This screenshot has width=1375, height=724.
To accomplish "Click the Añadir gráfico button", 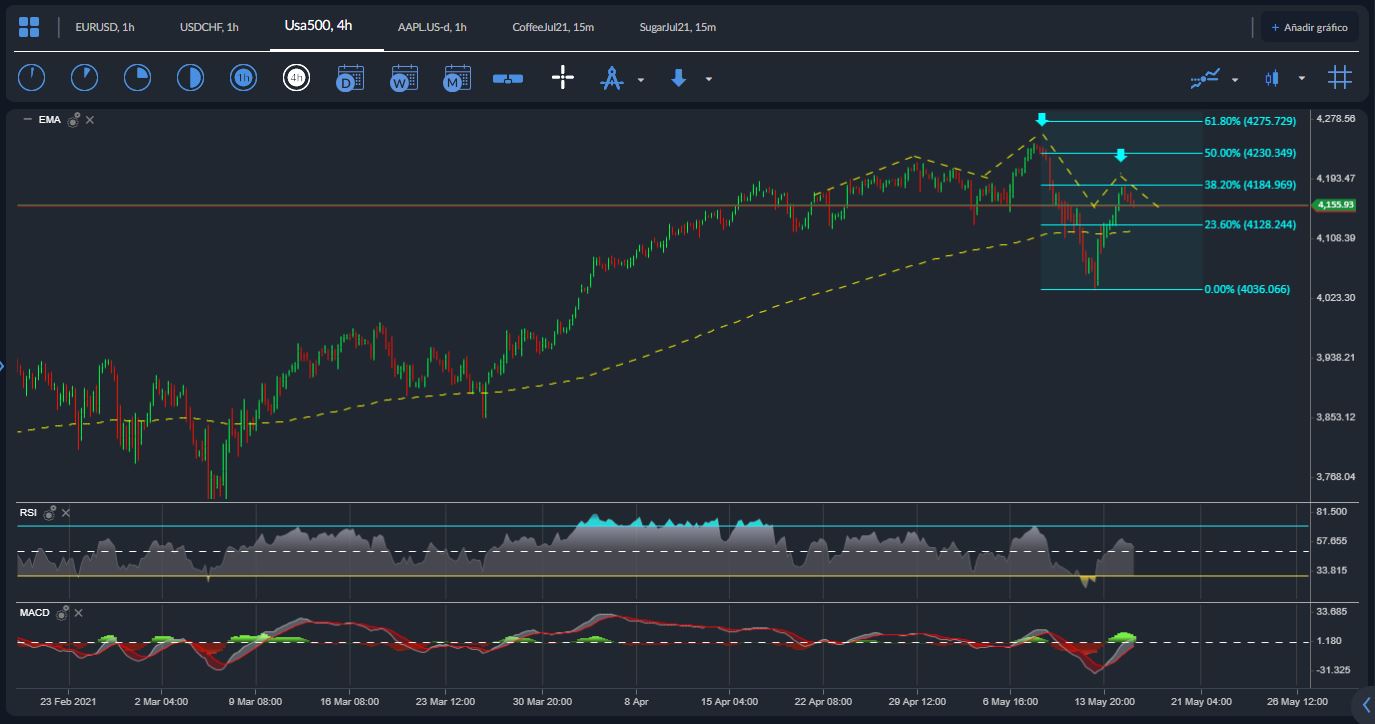I will coord(1309,27).
